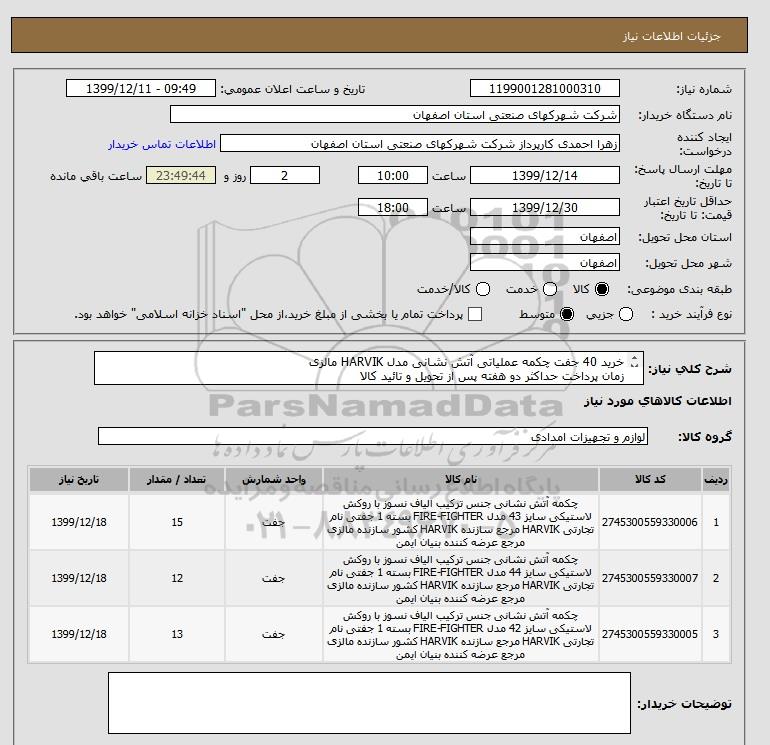
Task: Click the تعداد / مقدار column header
Action: pyautogui.click(x=177, y=479)
